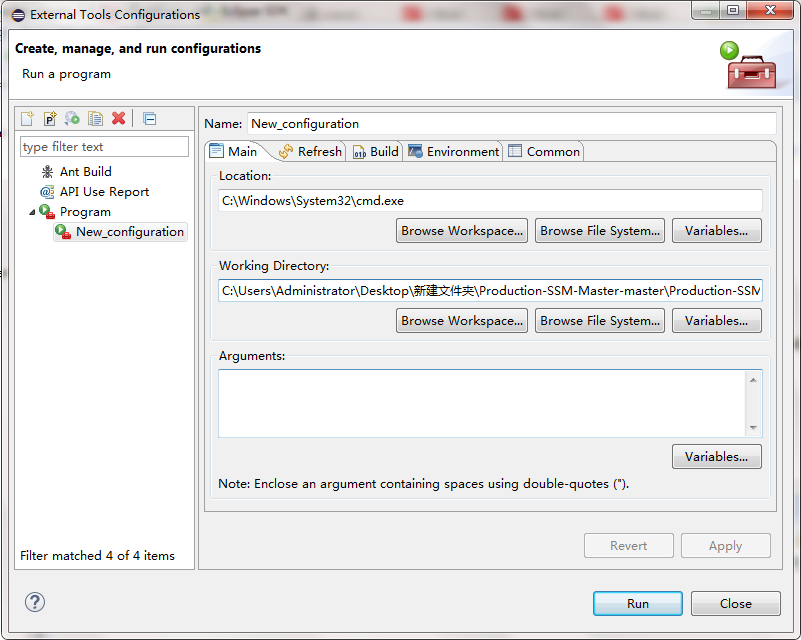801x640 pixels.
Task: Click inside the Arguments text area
Action: 482,404
